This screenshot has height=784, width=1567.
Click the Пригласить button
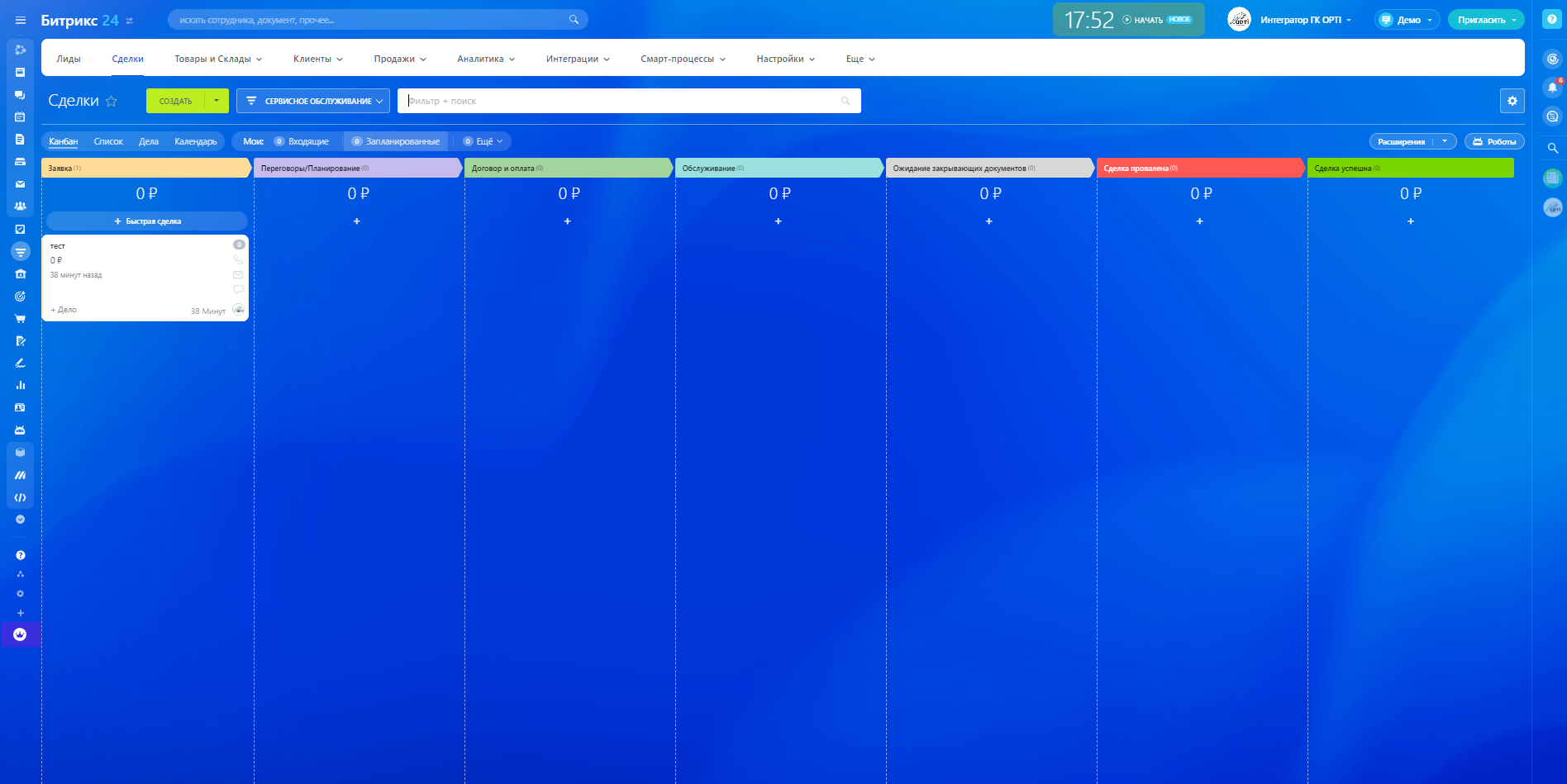(x=1486, y=20)
